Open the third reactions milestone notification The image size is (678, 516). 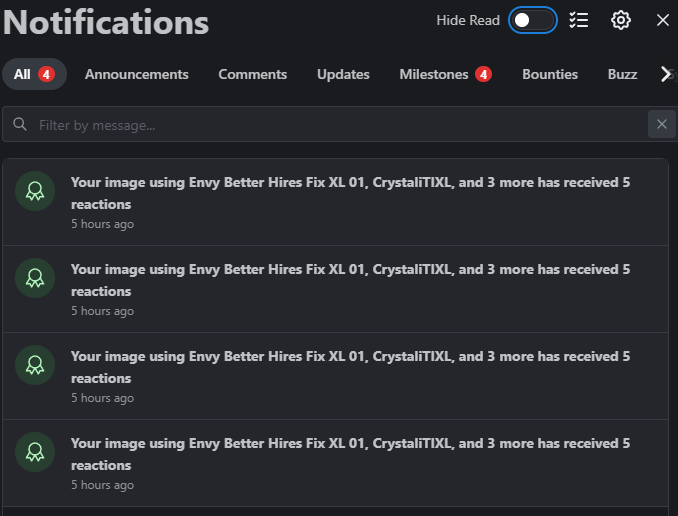(335, 376)
